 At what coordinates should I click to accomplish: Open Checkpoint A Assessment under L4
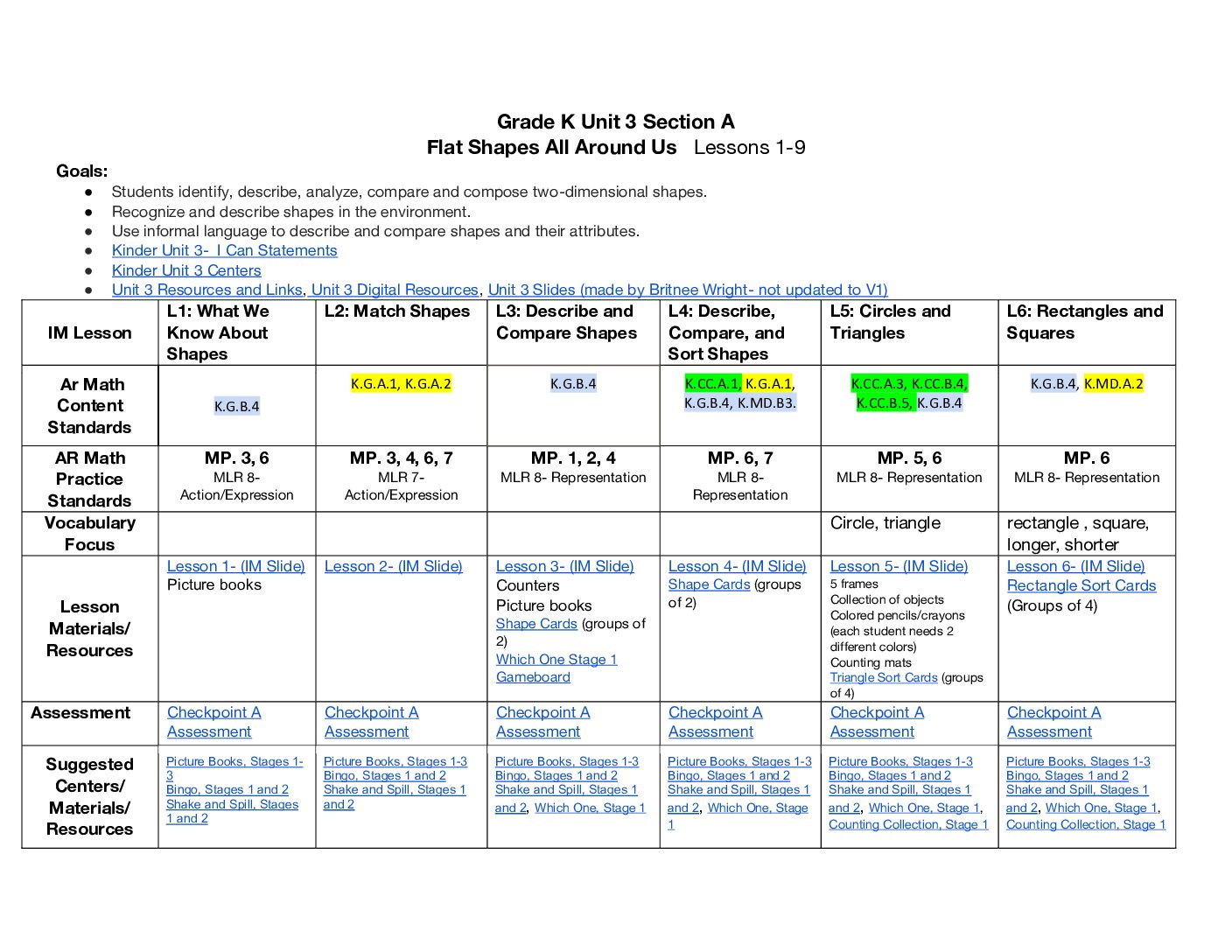pyautogui.click(x=716, y=722)
